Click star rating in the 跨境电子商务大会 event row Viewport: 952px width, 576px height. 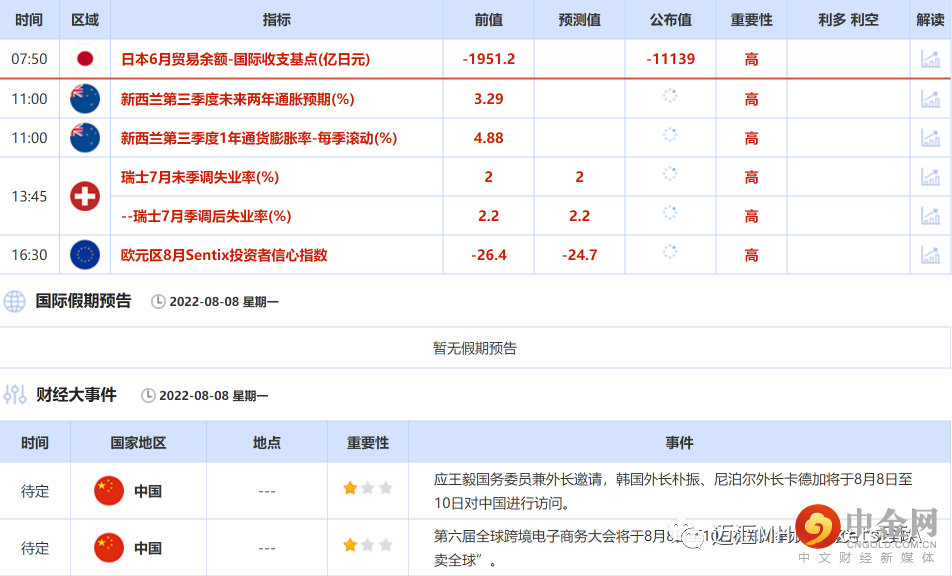click(368, 545)
